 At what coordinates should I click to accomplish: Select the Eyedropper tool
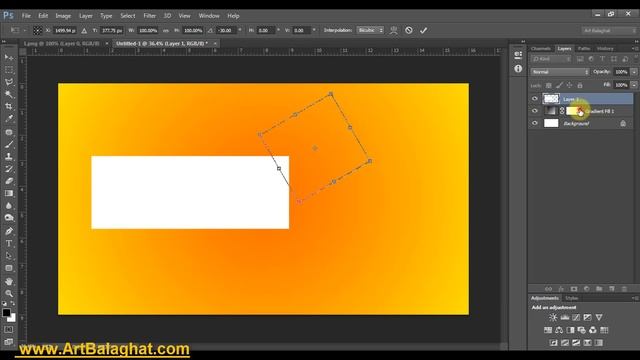coord(9,119)
